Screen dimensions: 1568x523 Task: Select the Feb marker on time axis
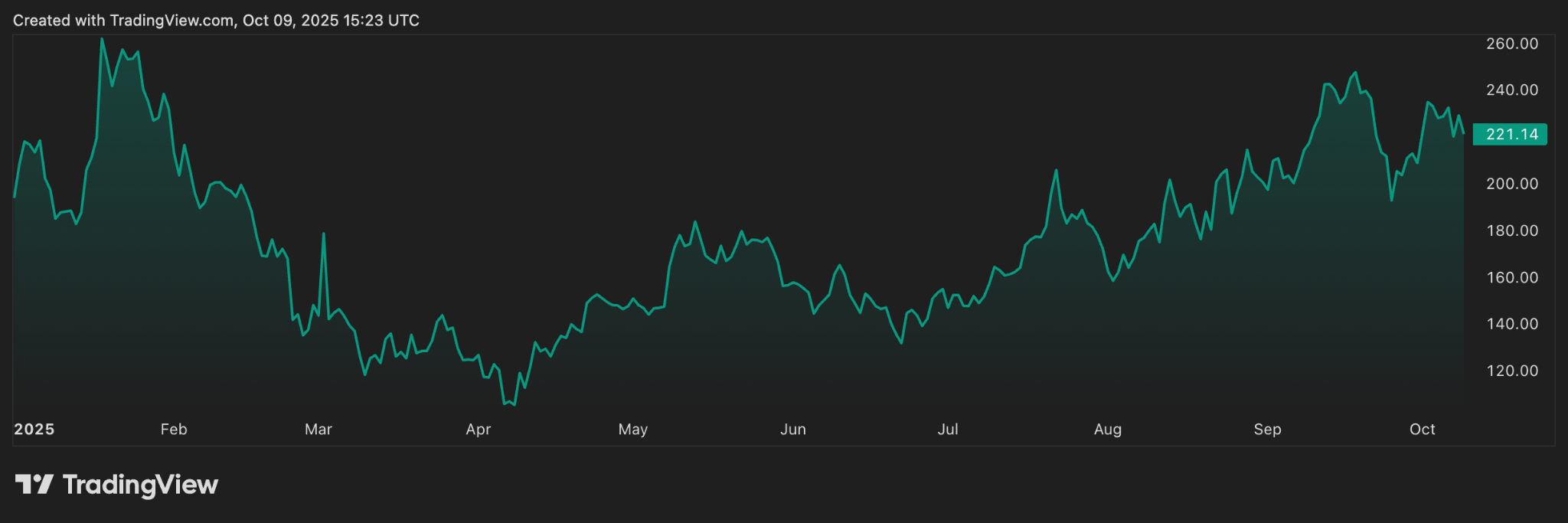tap(174, 430)
